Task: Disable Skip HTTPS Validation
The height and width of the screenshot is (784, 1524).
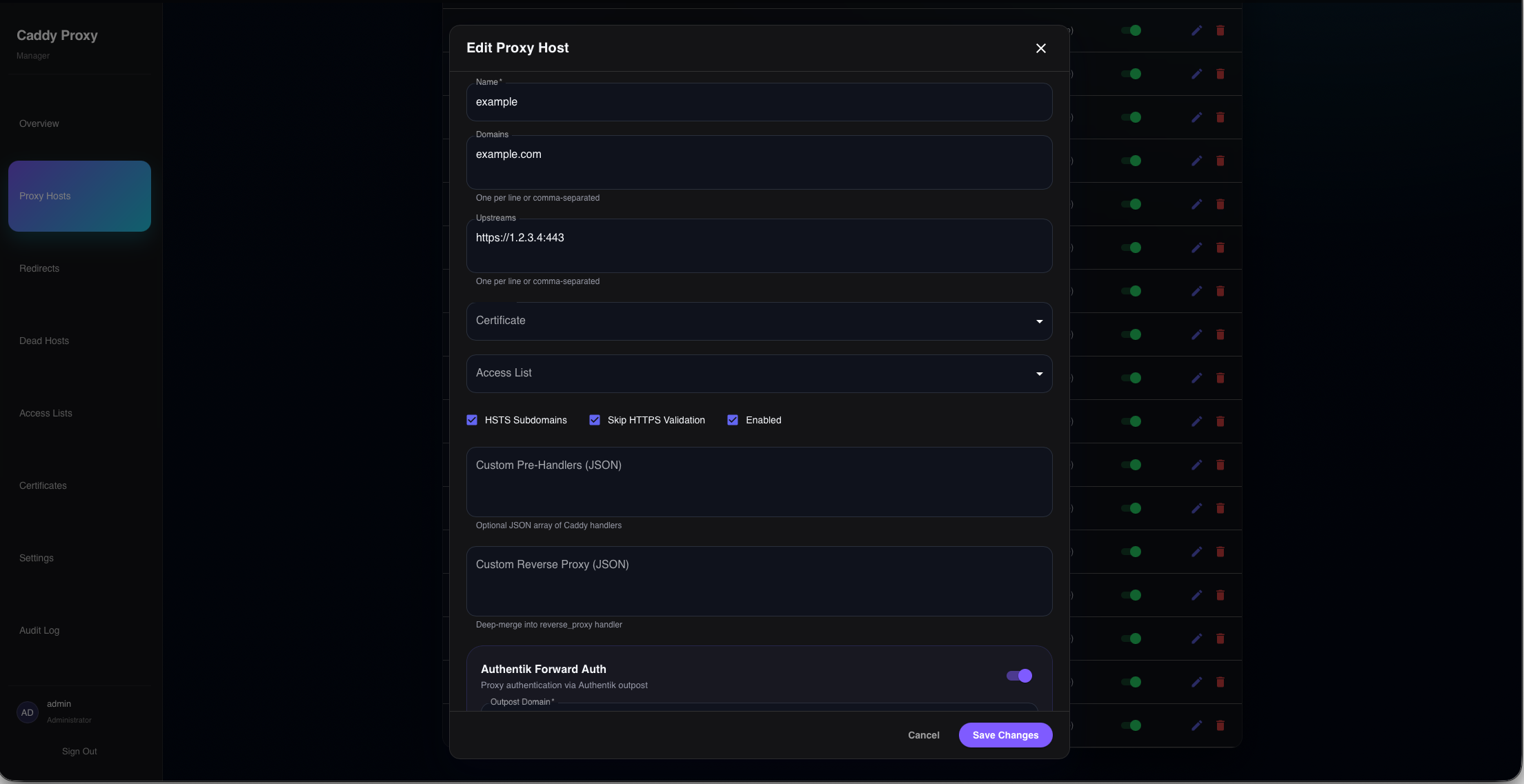Action: 594,419
